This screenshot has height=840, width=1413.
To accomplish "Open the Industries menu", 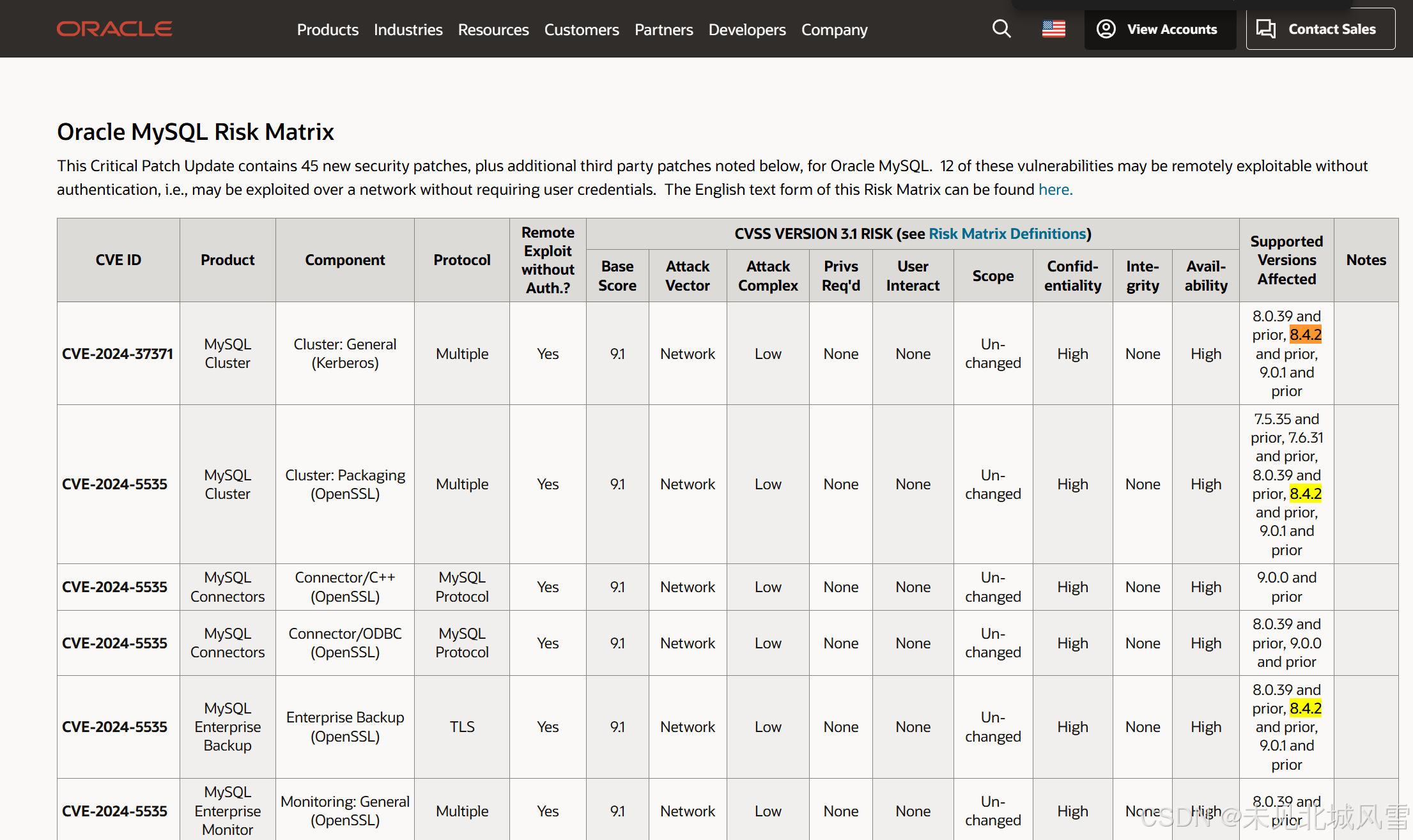I will coord(408,30).
